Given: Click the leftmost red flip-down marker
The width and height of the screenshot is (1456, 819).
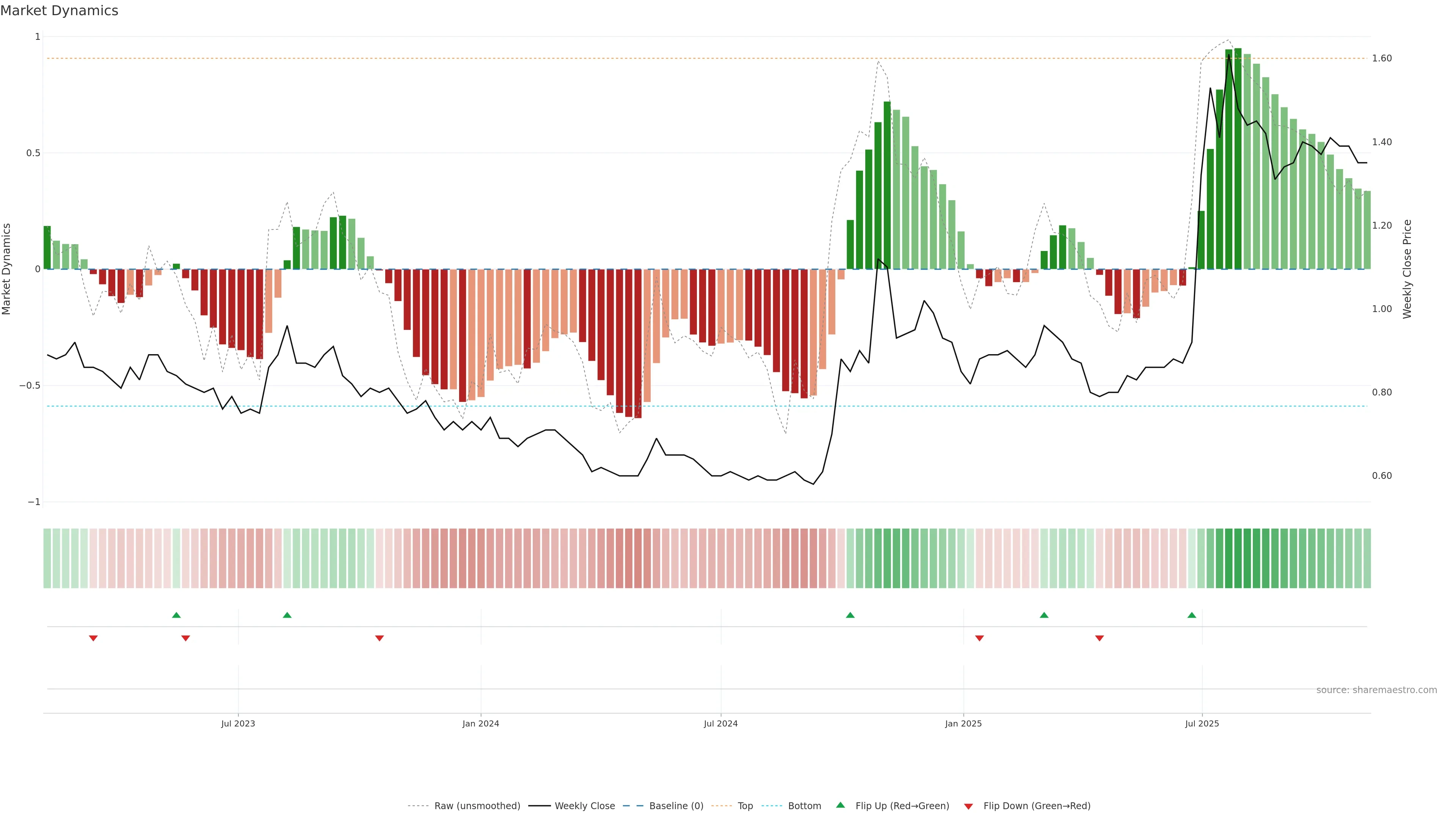Looking at the screenshot, I should 93,638.
